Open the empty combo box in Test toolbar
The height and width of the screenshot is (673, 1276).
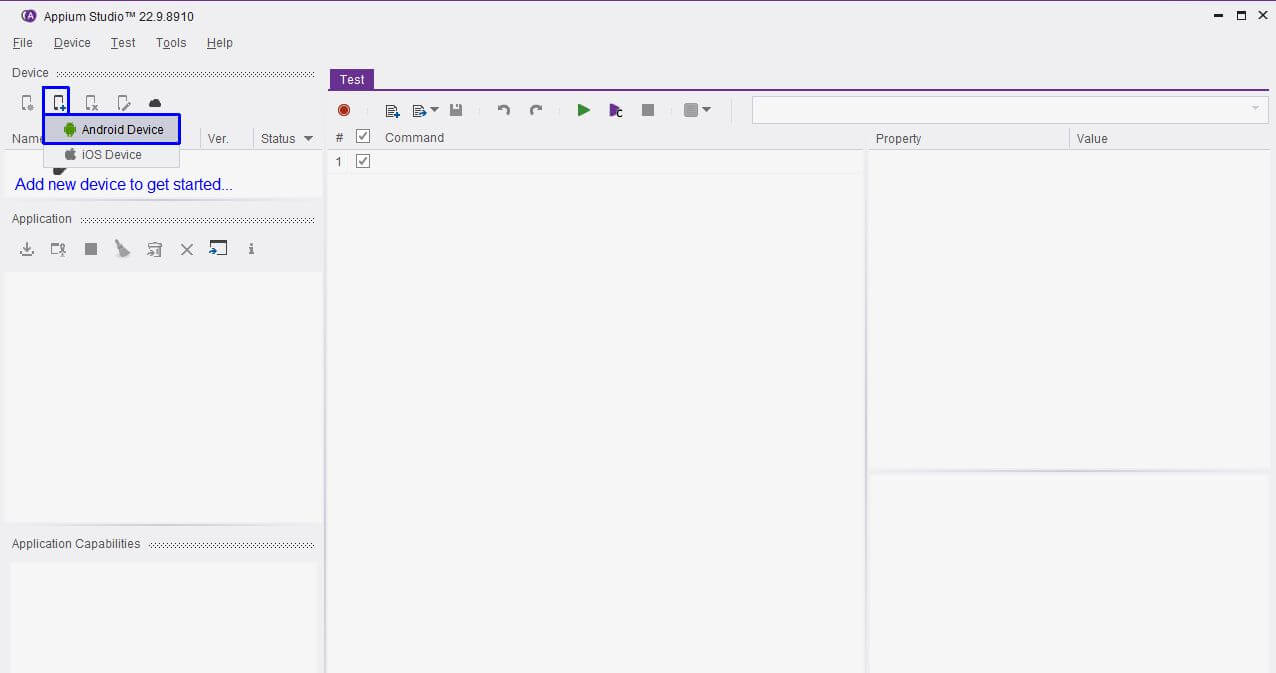click(1009, 109)
